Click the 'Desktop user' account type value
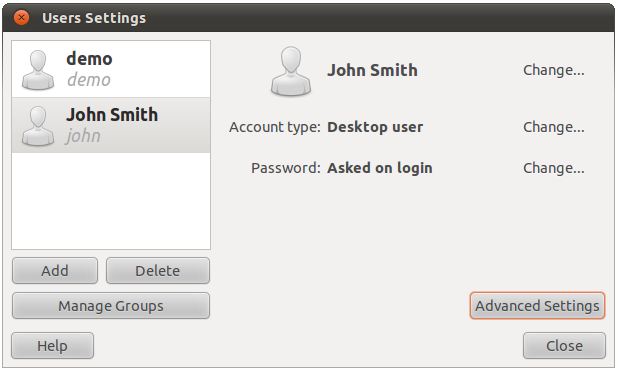This screenshot has width=618, height=371. (x=375, y=127)
